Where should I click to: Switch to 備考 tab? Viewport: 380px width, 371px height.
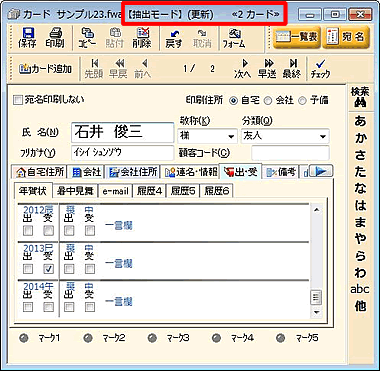point(281,171)
